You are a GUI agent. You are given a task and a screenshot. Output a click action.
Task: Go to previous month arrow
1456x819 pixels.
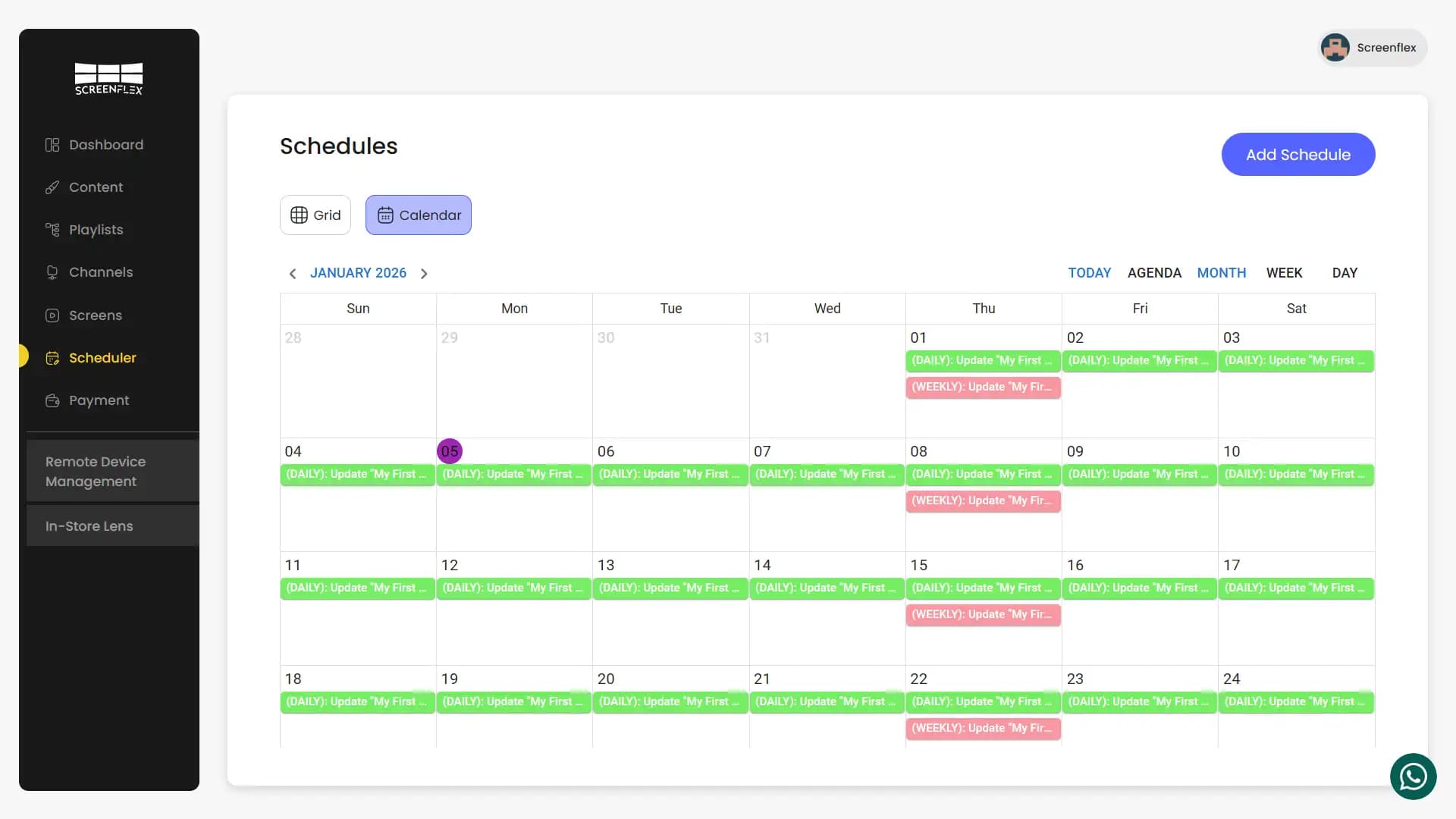point(293,274)
